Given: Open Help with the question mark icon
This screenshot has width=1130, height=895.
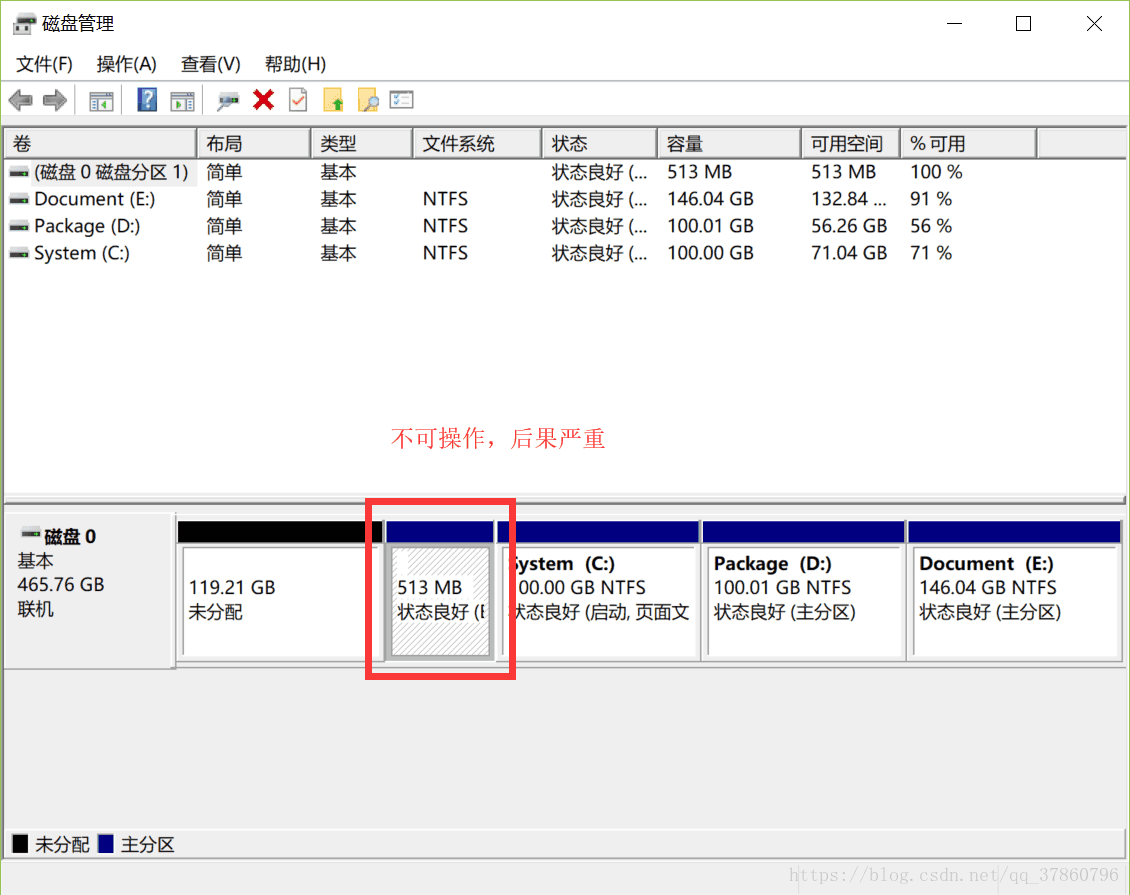Looking at the screenshot, I should click(147, 100).
